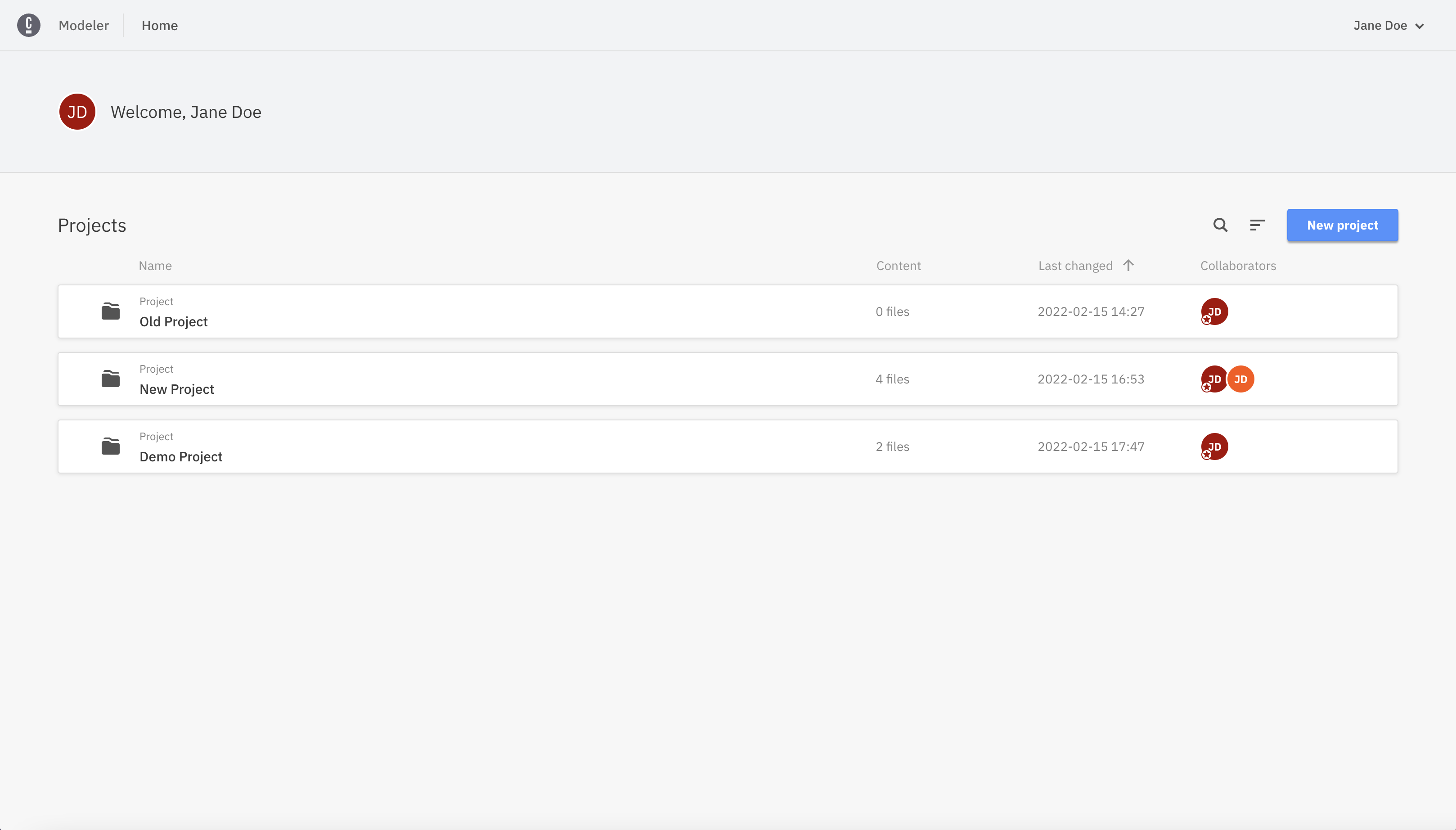Create a project with New project button
Viewport: 1456px width, 830px height.
tap(1342, 225)
